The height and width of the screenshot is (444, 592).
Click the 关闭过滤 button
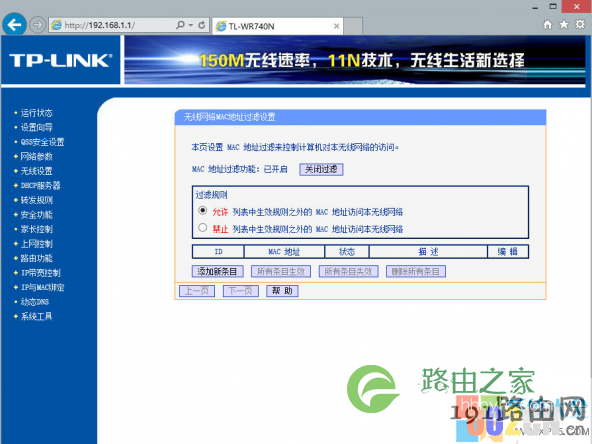click(321, 169)
